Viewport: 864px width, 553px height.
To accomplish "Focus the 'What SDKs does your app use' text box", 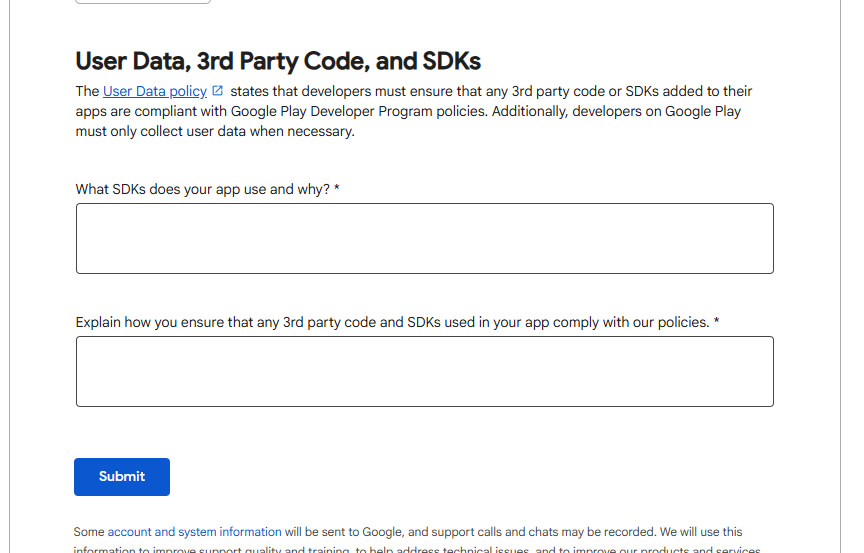I will [x=424, y=238].
